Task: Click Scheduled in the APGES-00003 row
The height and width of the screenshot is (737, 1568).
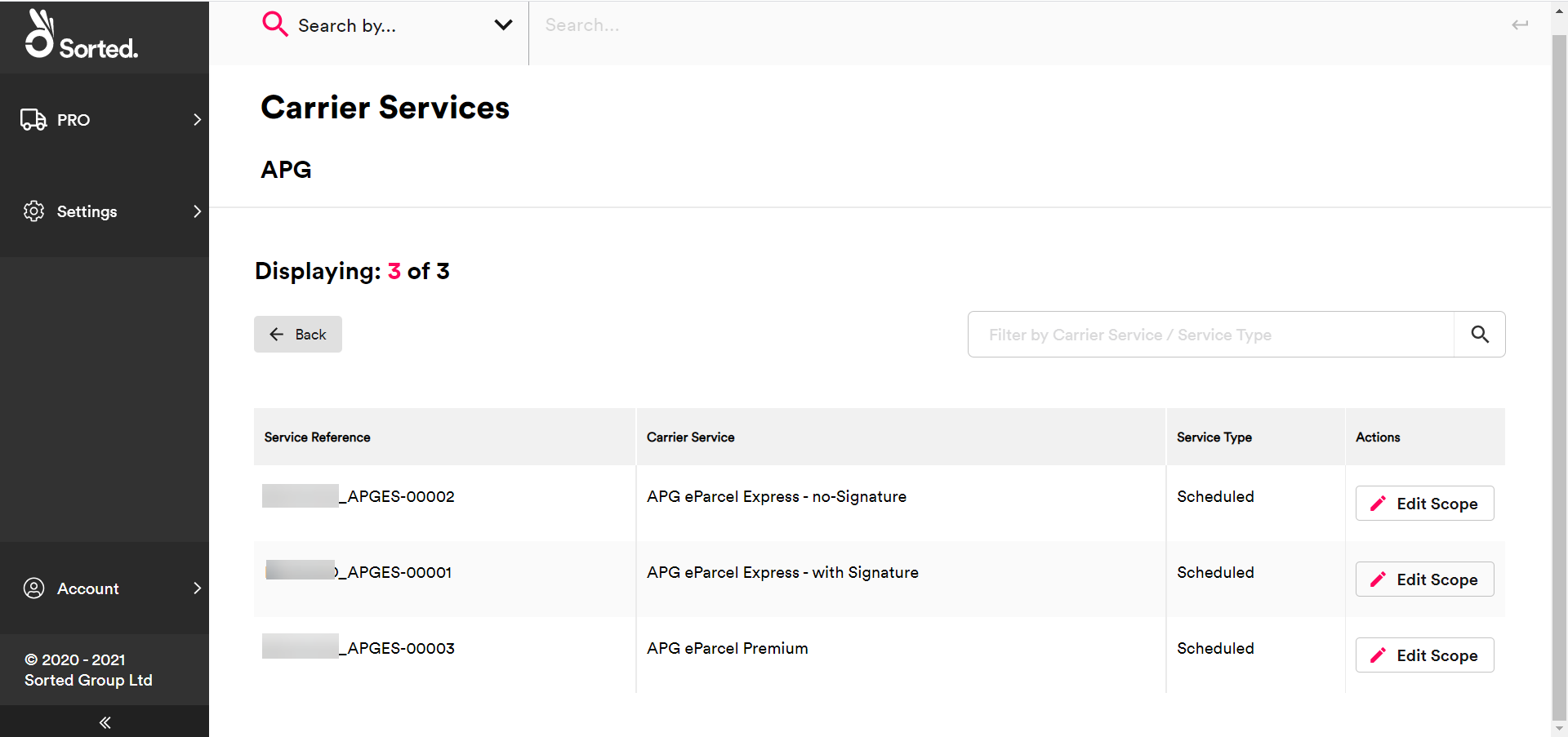Action: (1215, 648)
